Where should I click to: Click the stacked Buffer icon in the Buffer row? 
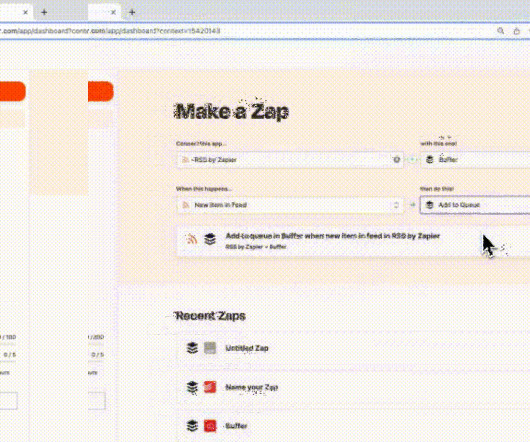point(192,426)
